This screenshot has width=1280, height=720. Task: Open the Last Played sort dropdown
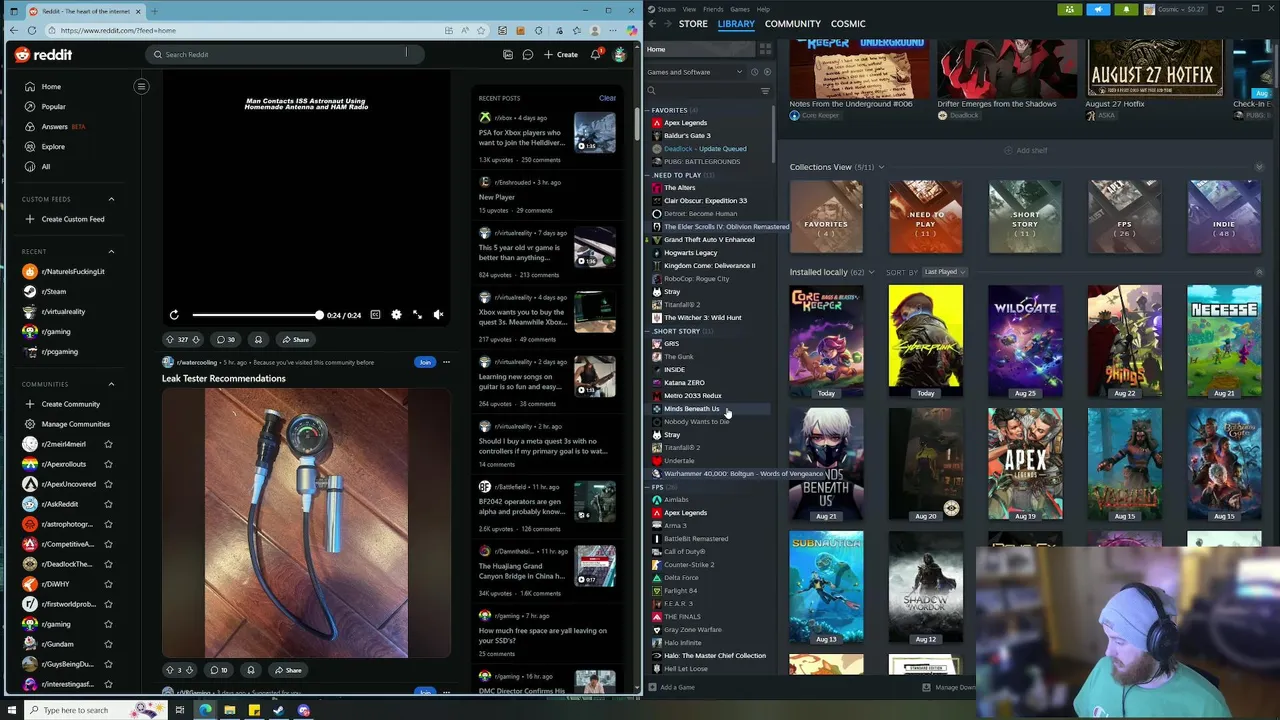pyautogui.click(x=944, y=272)
